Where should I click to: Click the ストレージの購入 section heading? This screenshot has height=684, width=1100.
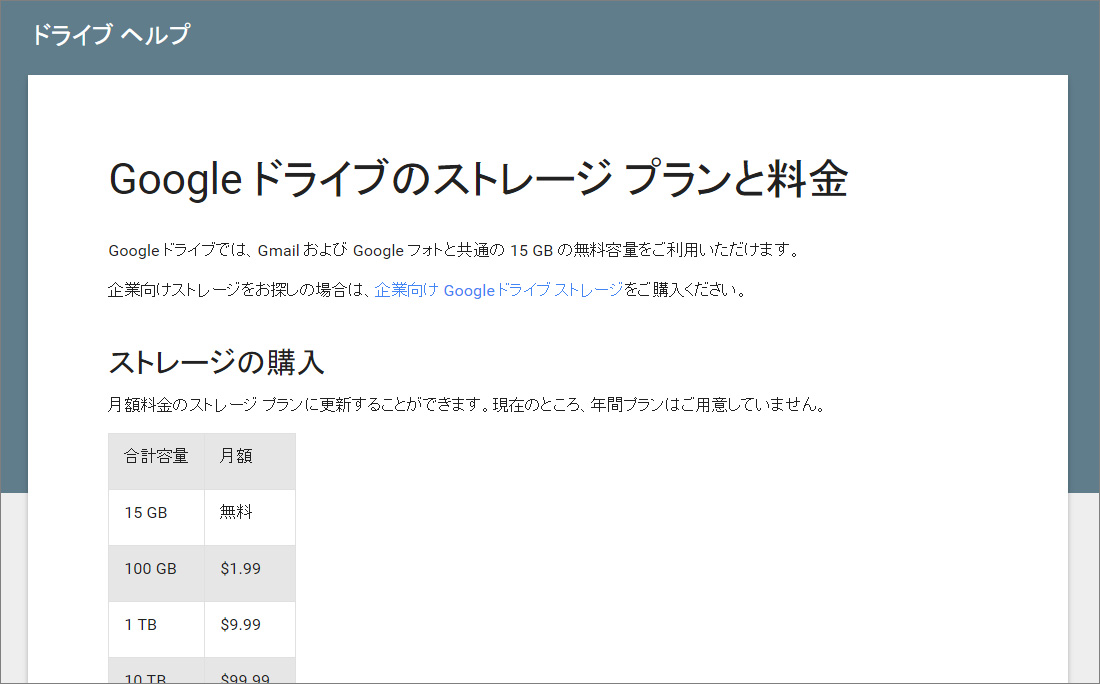coord(216,363)
